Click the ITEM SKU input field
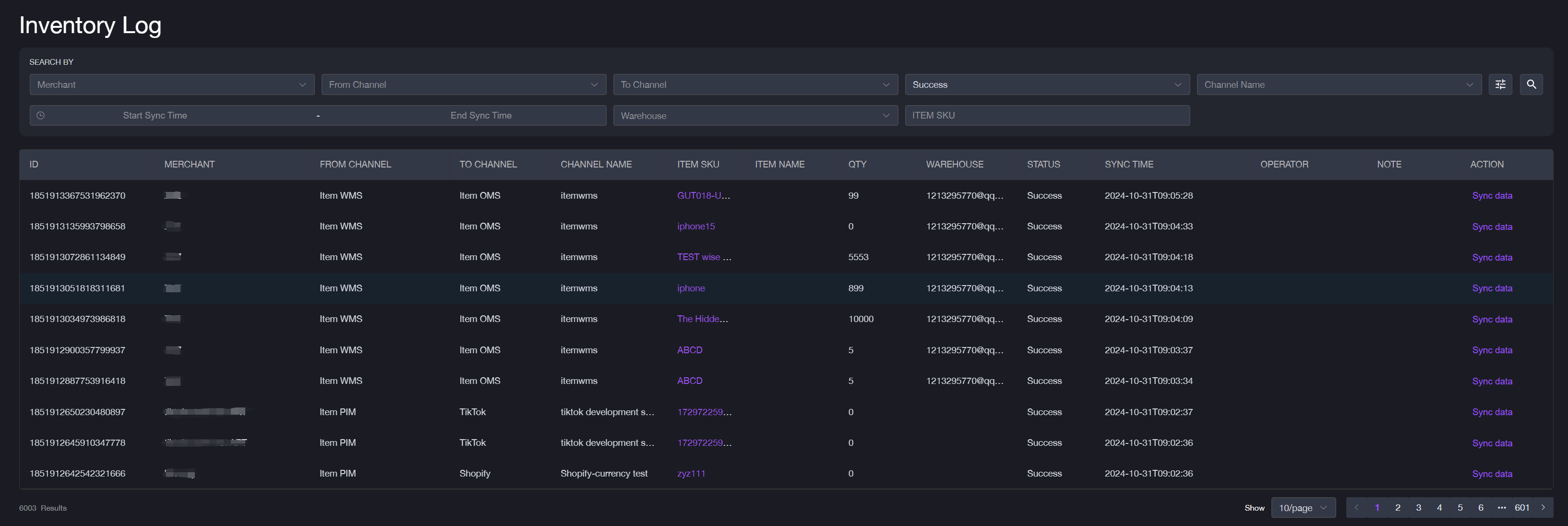The width and height of the screenshot is (1568, 526). (x=1047, y=115)
